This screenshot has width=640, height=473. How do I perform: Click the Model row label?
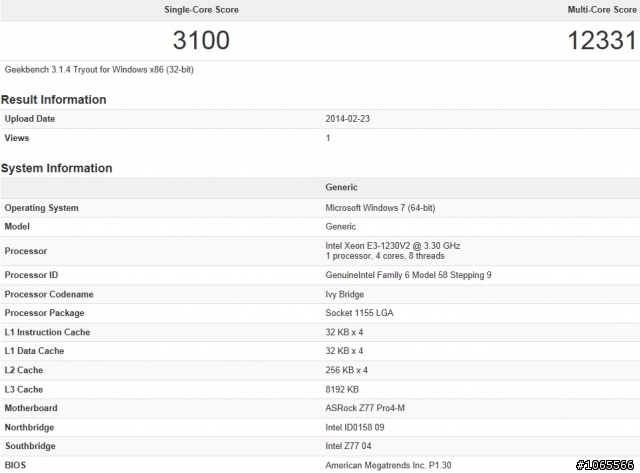click(17, 227)
